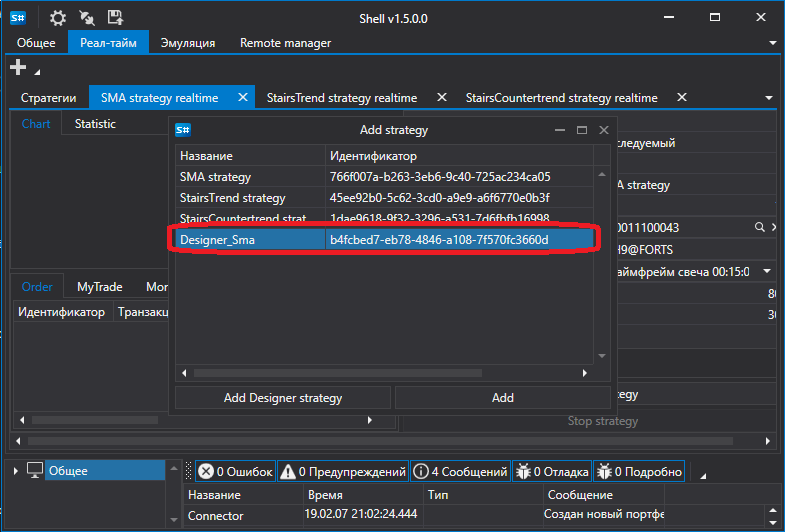Select the Order tab

click(37, 287)
